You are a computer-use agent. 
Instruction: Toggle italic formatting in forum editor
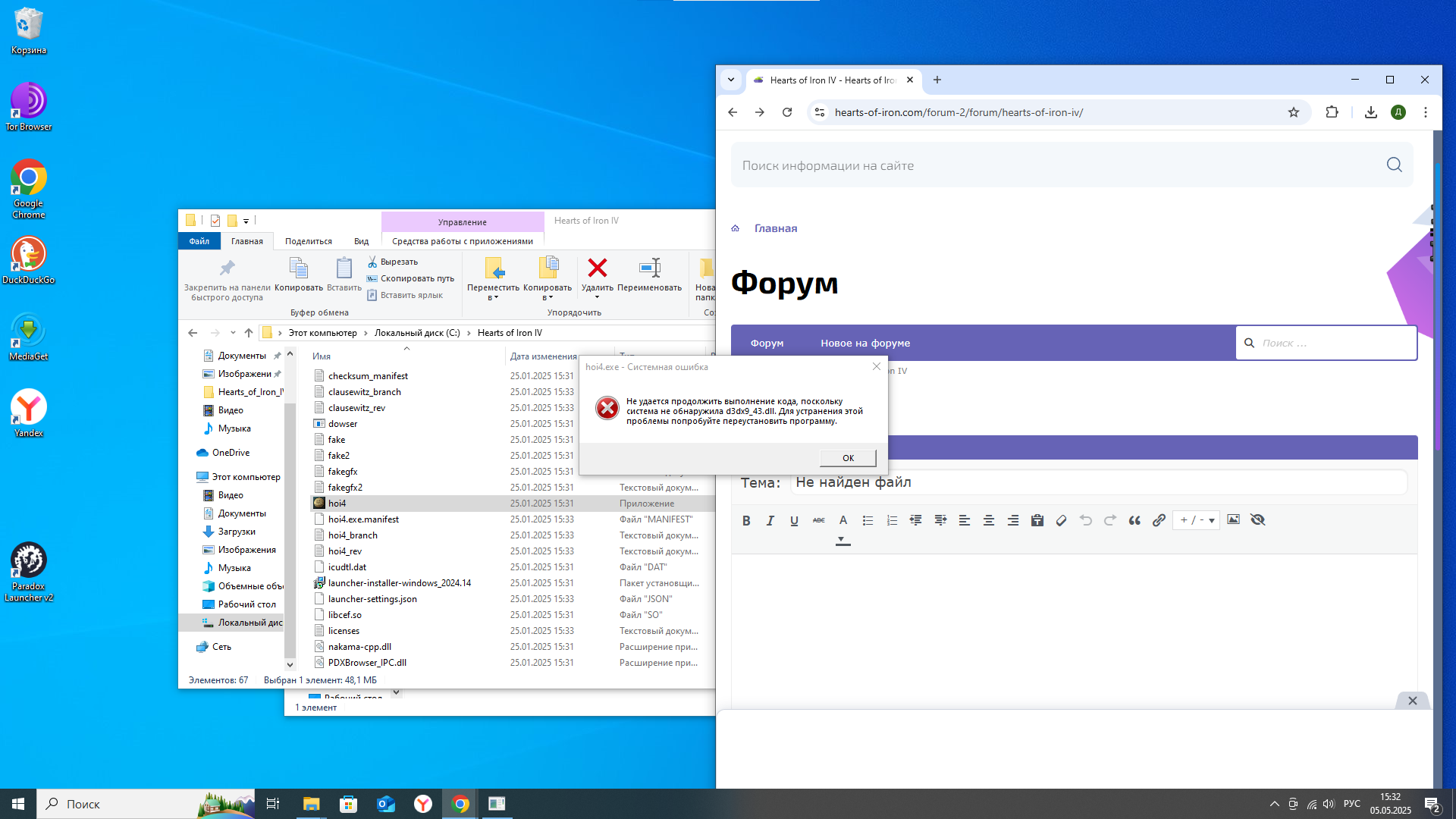coord(770,520)
